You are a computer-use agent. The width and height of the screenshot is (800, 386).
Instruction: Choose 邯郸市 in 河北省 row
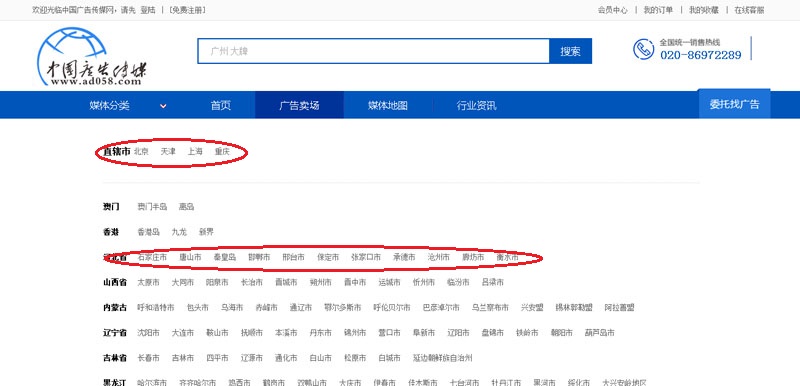pos(259,258)
